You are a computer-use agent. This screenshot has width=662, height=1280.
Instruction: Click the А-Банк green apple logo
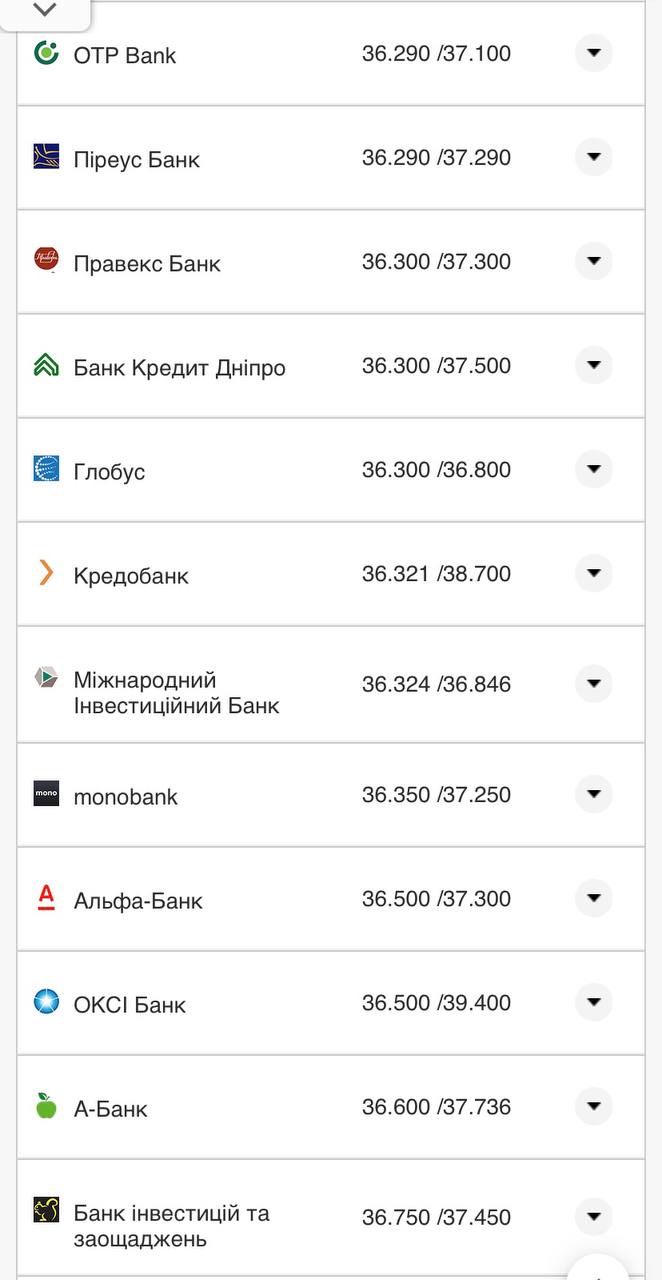45,1108
